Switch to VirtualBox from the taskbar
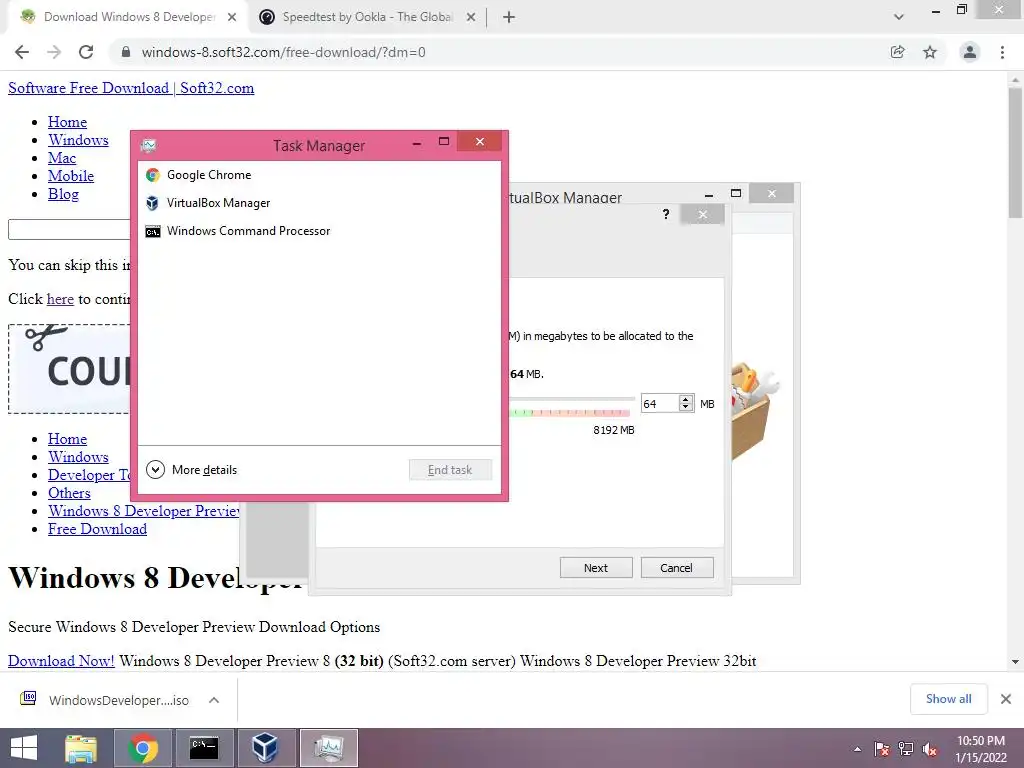1024x768 pixels. (265, 748)
